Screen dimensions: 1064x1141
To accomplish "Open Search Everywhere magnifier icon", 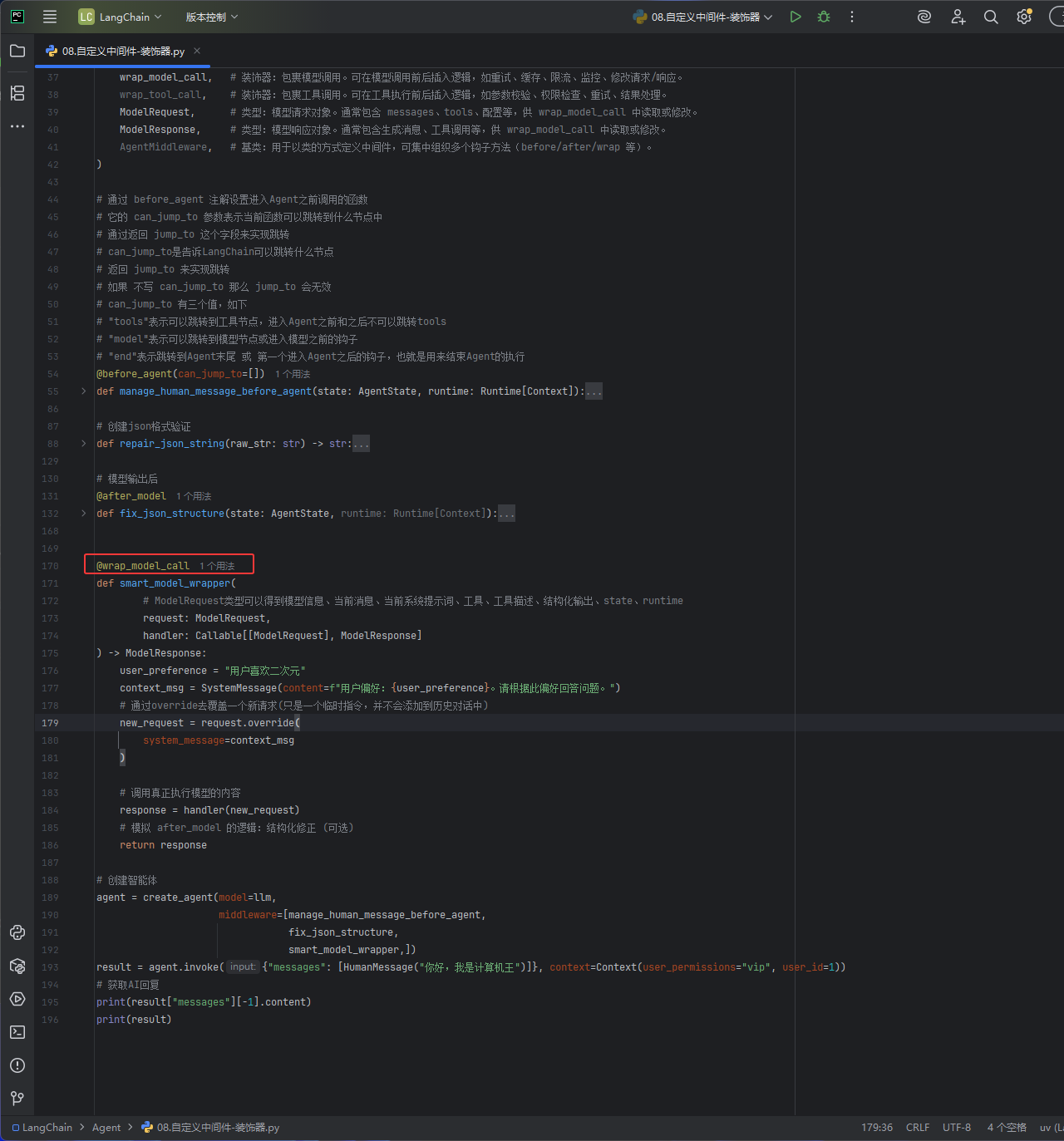I will (991, 17).
